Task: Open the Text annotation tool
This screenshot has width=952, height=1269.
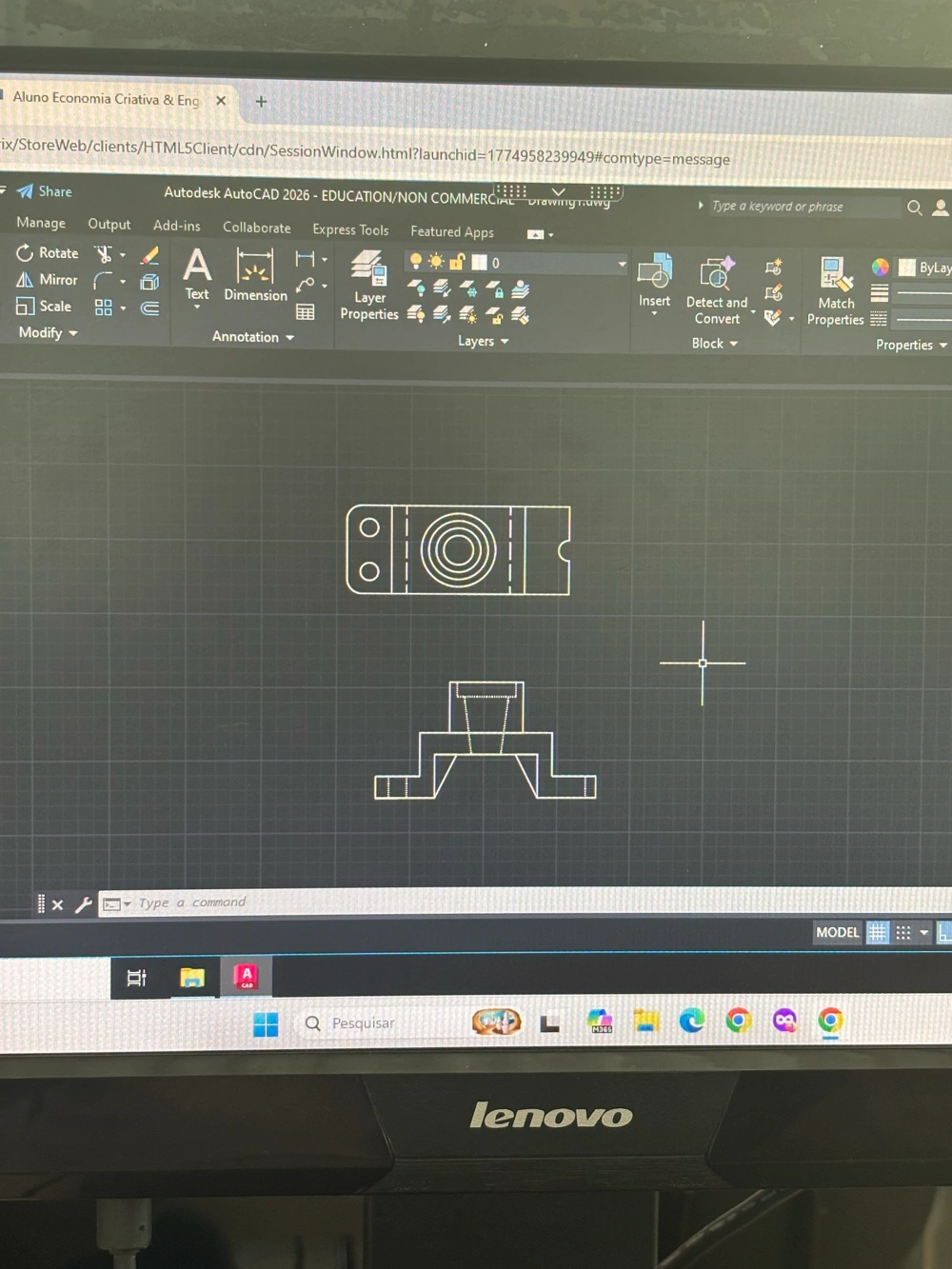Action: [197, 274]
